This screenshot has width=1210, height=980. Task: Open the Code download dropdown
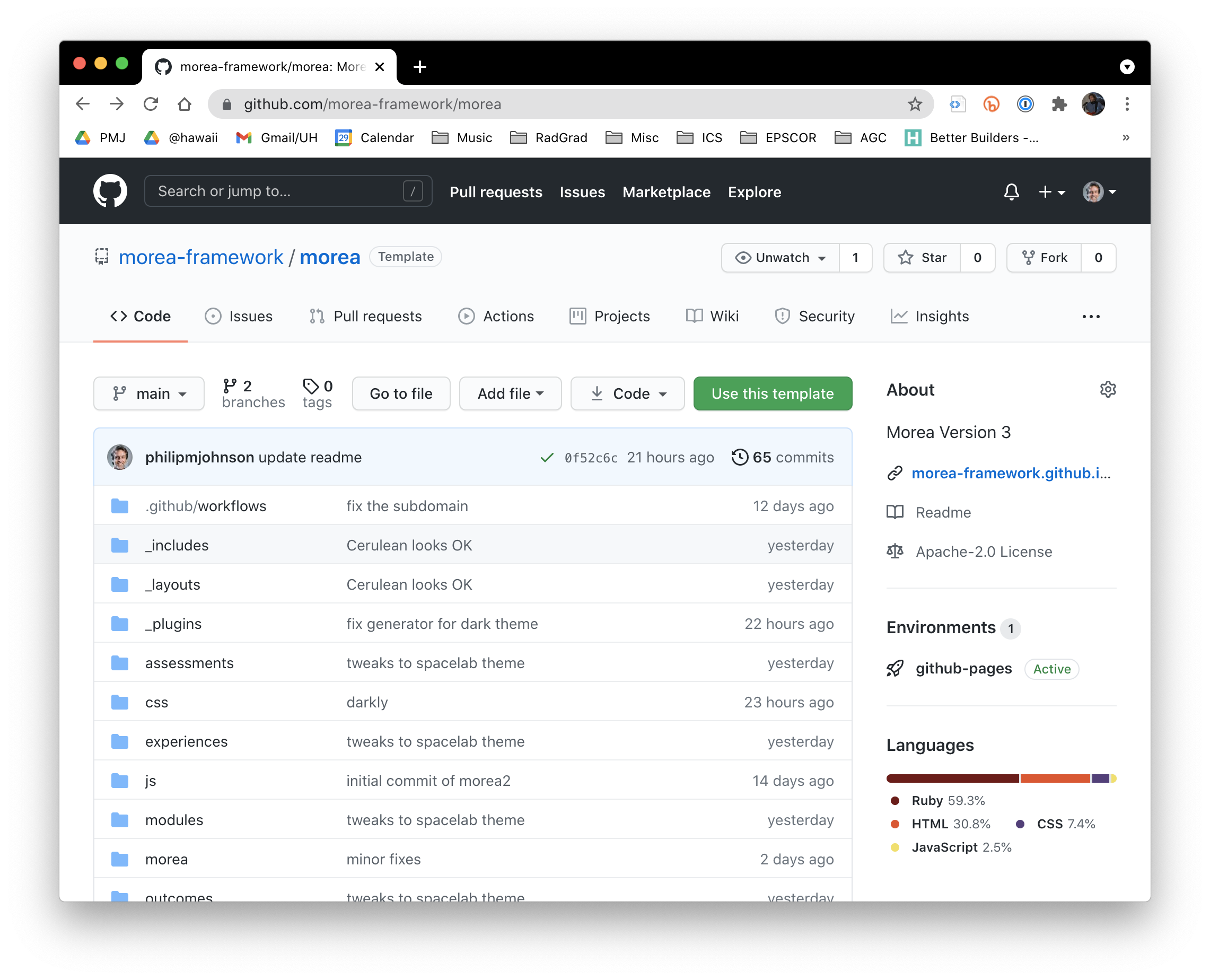(x=628, y=393)
